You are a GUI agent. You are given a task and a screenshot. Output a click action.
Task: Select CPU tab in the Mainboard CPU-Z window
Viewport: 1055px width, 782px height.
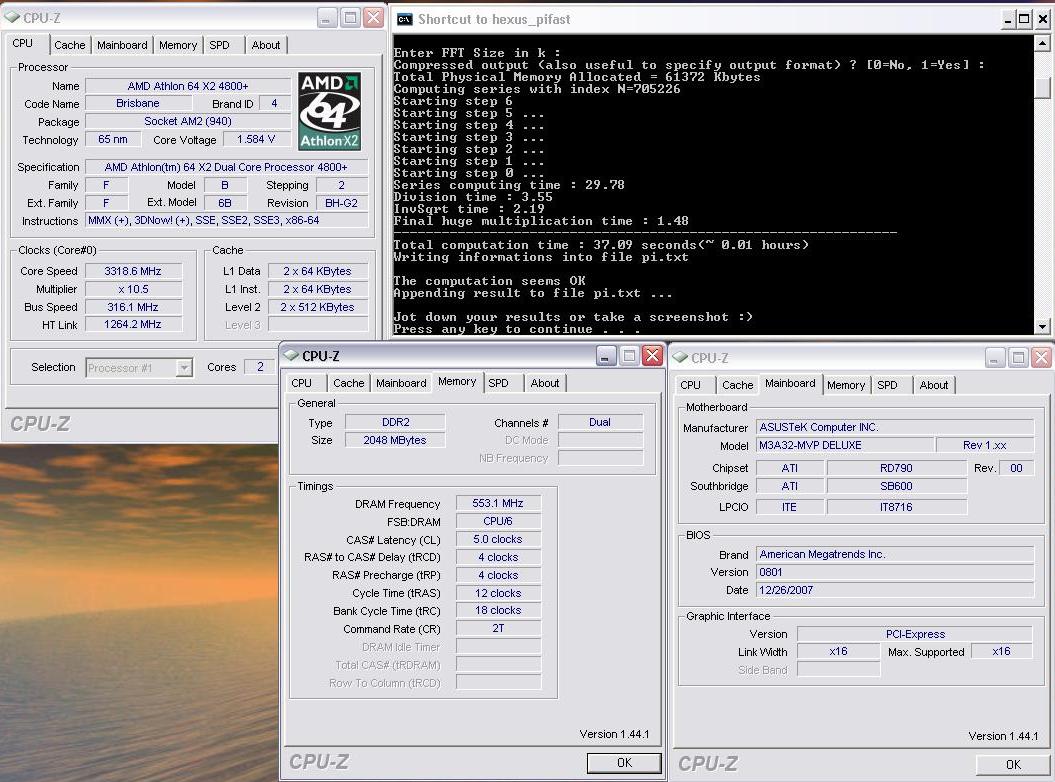(x=690, y=385)
